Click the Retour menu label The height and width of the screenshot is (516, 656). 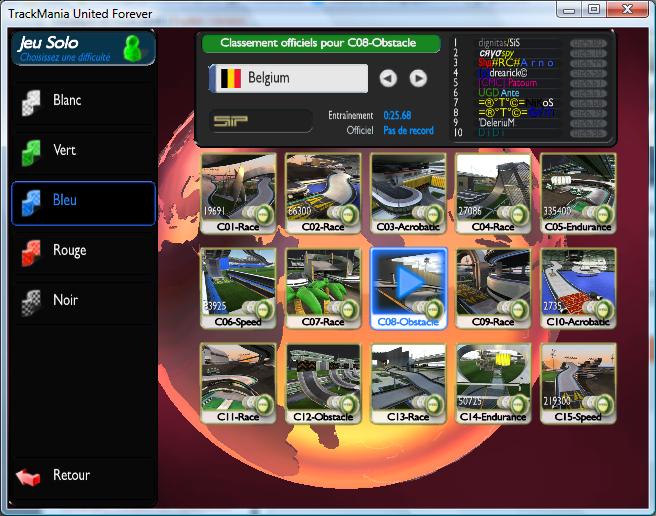pyautogui.click(x=71, y=476)
